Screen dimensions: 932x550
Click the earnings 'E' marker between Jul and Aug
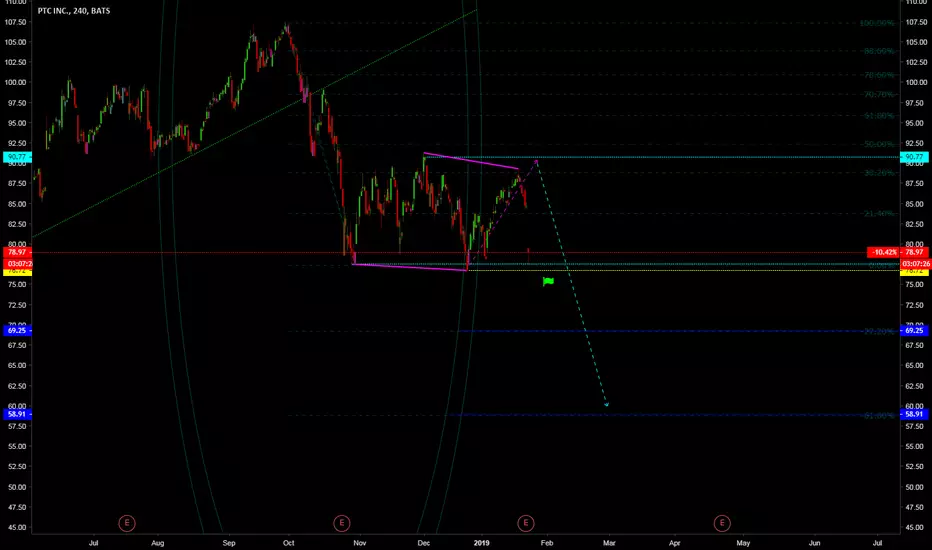coord(127,523)
